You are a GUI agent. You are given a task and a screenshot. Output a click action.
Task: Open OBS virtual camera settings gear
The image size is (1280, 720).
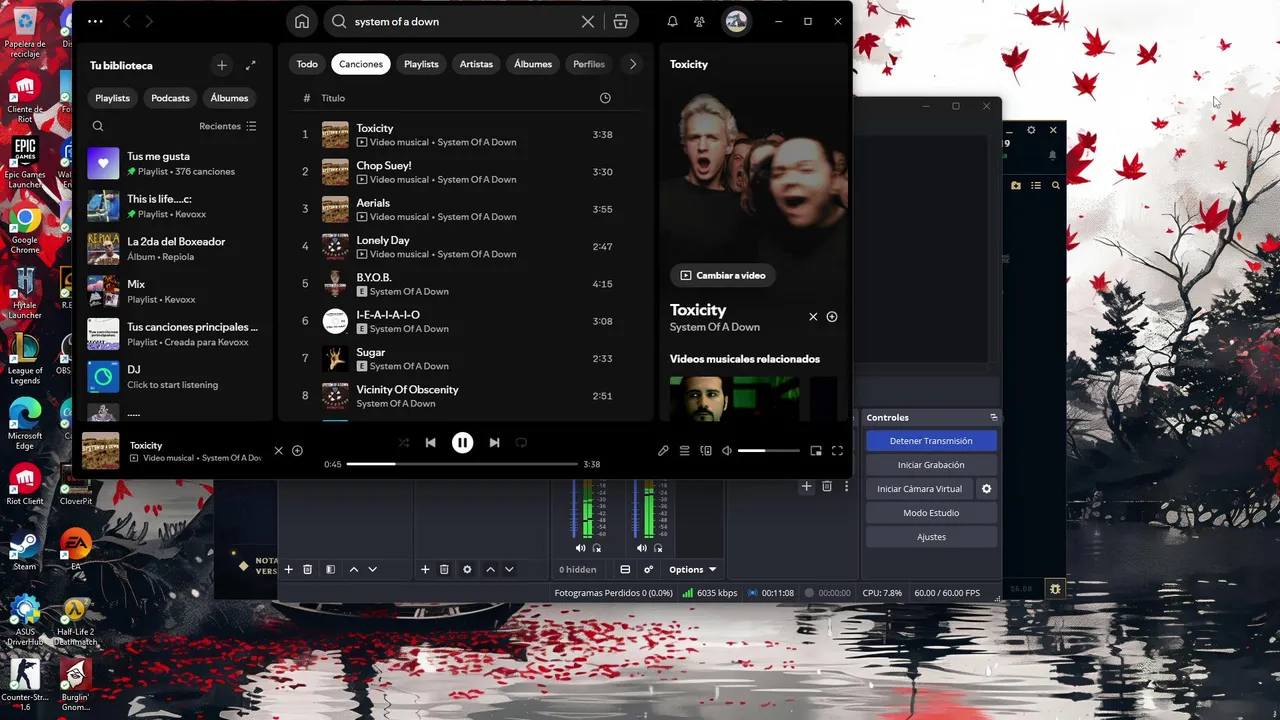coord(987,489)
